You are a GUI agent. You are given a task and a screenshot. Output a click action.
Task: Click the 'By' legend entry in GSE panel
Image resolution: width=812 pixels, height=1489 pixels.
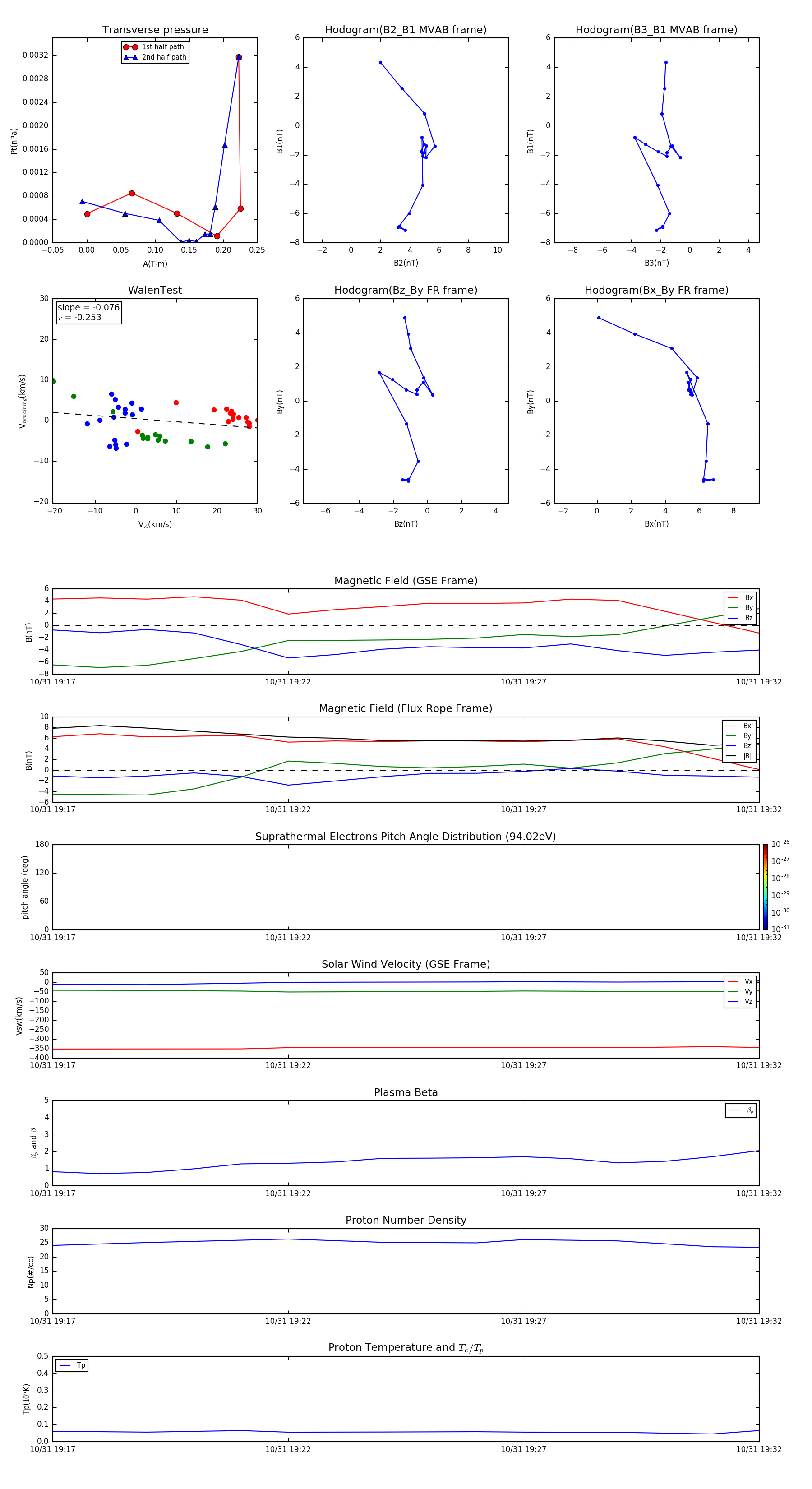[740, 608]
